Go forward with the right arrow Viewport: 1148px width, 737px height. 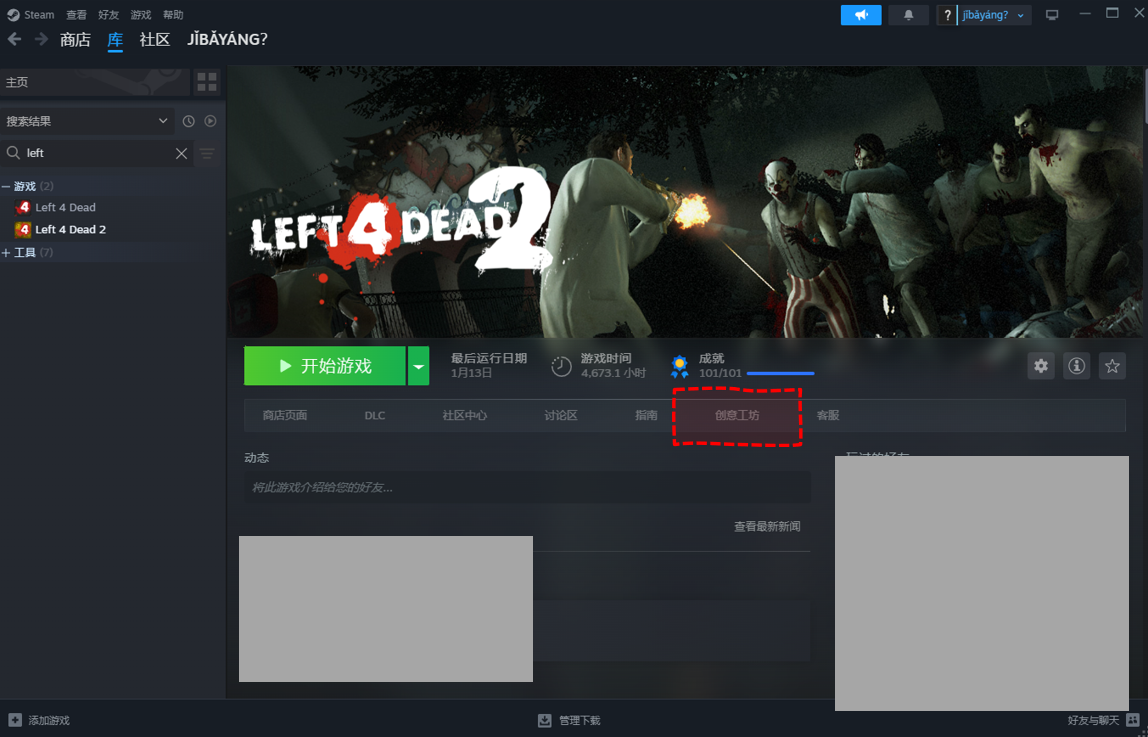point(42,39)
